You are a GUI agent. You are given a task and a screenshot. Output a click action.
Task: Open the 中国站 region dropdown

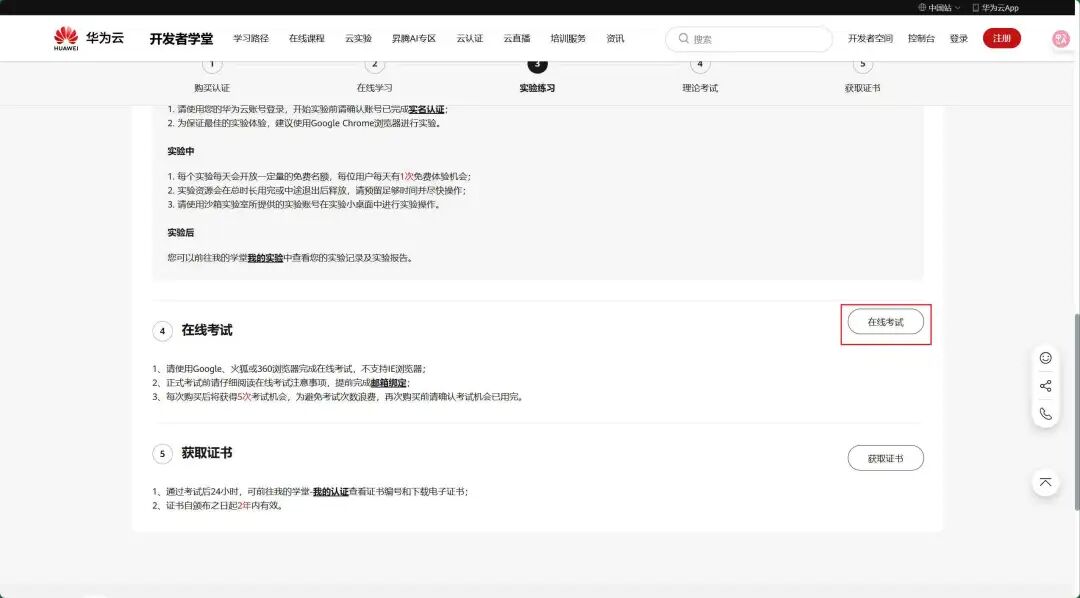tap(939, 8)
